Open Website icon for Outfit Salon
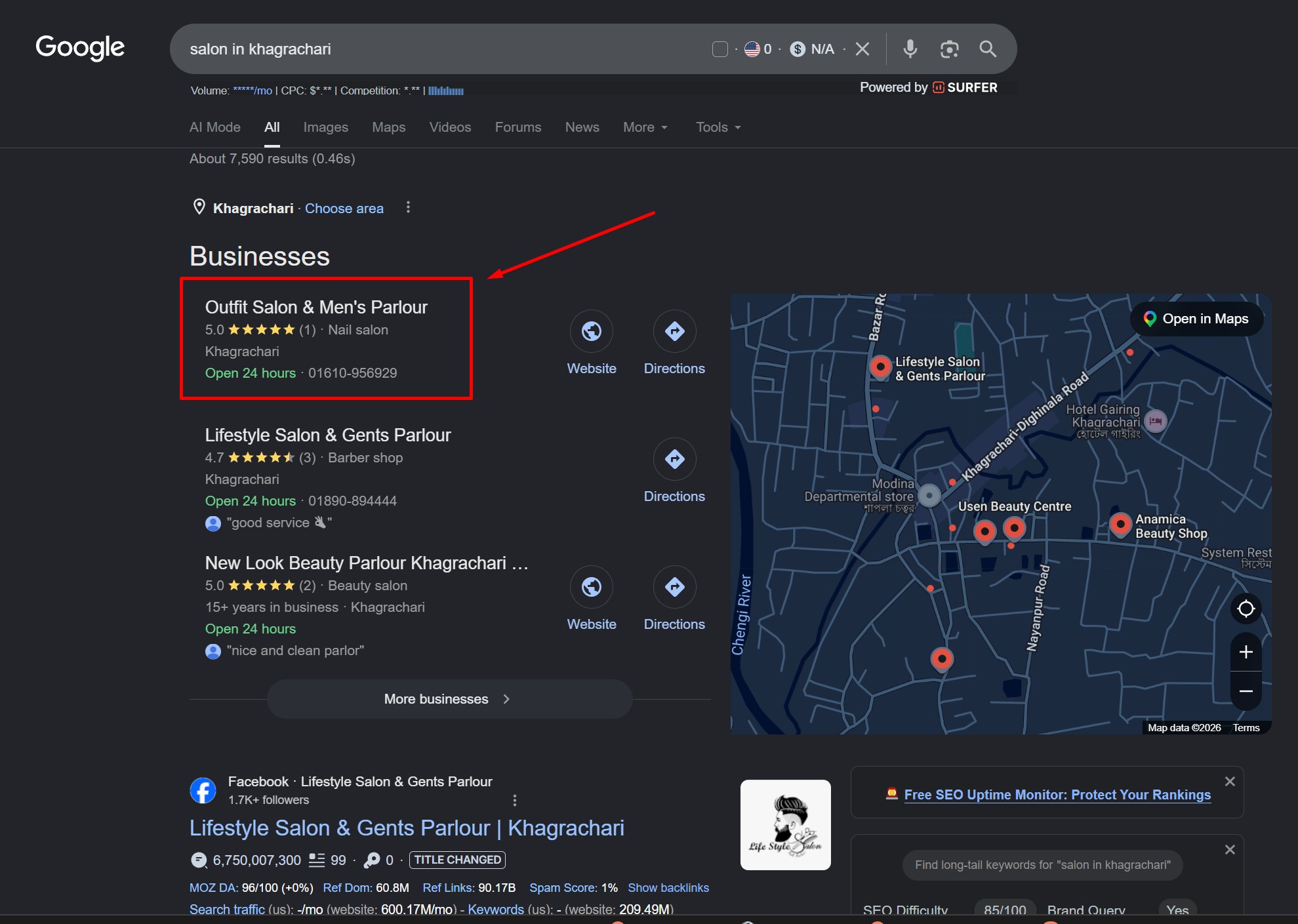Viewport: 1298px width, 924px height. click(592, 331)
